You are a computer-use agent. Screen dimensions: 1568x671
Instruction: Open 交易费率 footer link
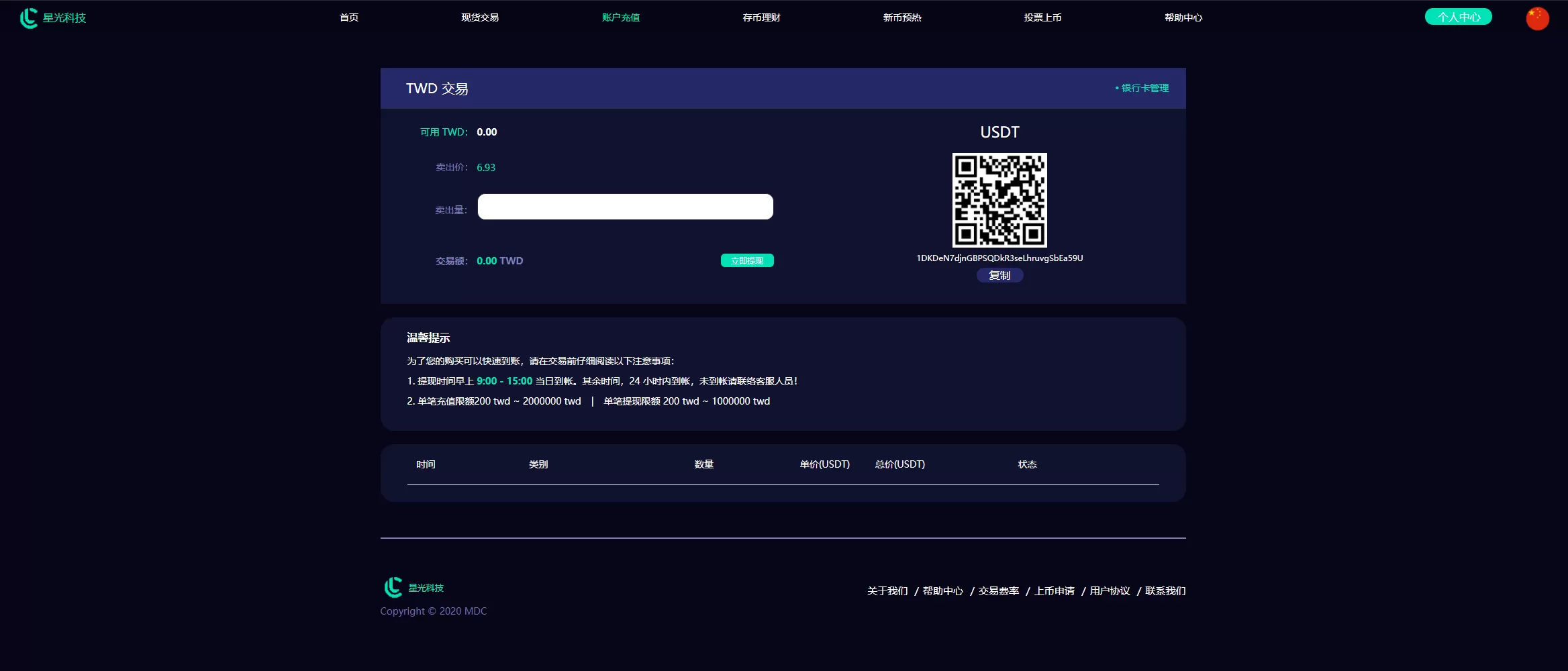coord(999,591)
